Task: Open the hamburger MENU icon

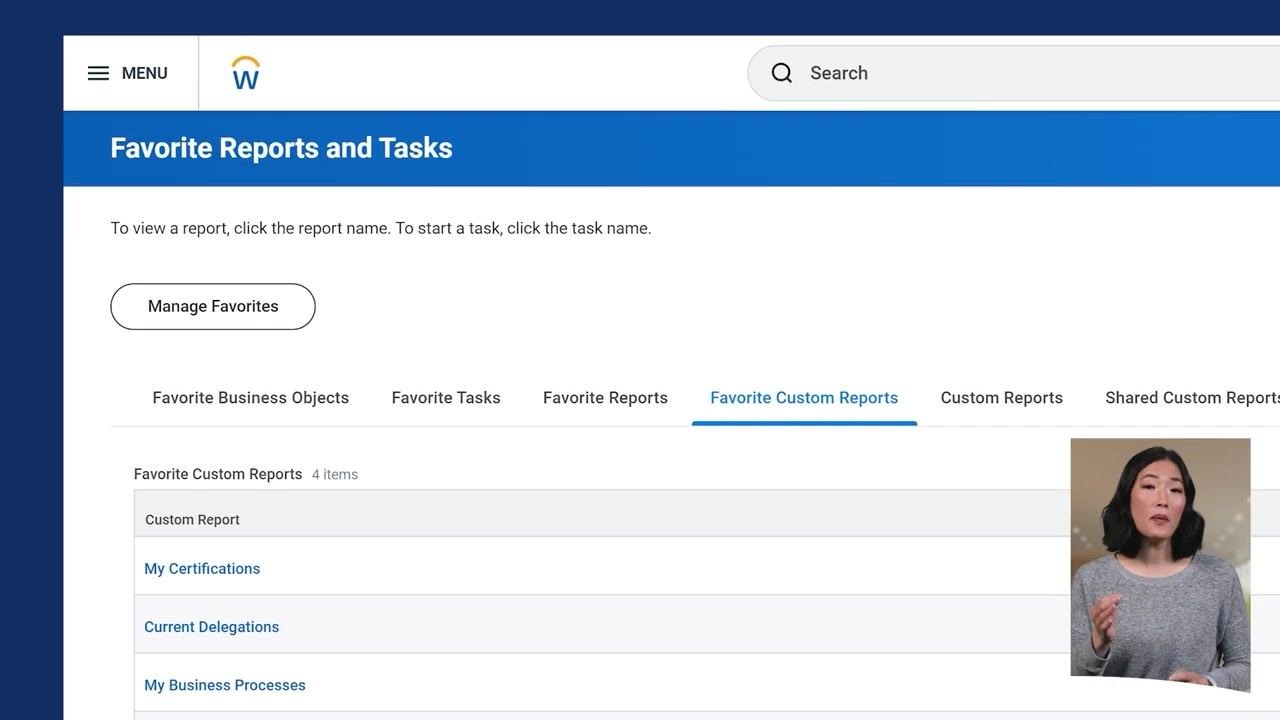Action: tap(98, 73)
